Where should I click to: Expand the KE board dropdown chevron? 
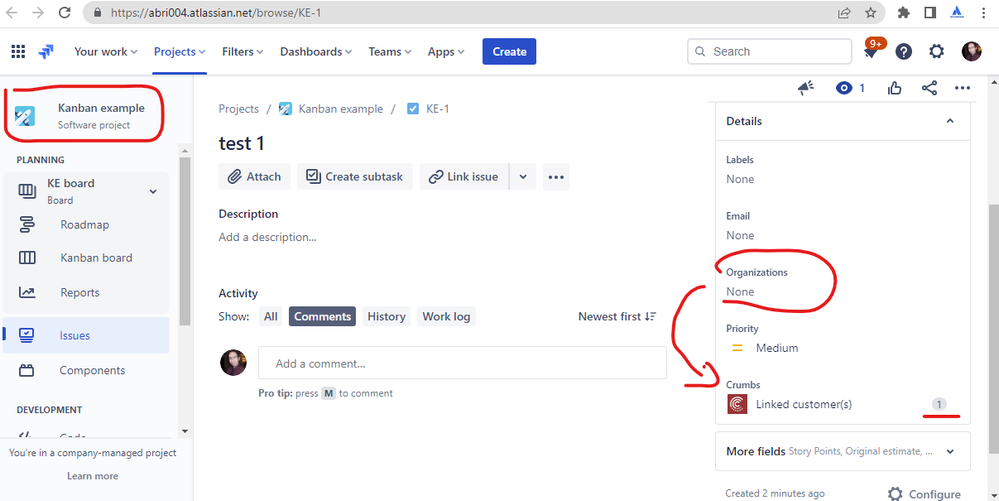[x=153, y=191]
